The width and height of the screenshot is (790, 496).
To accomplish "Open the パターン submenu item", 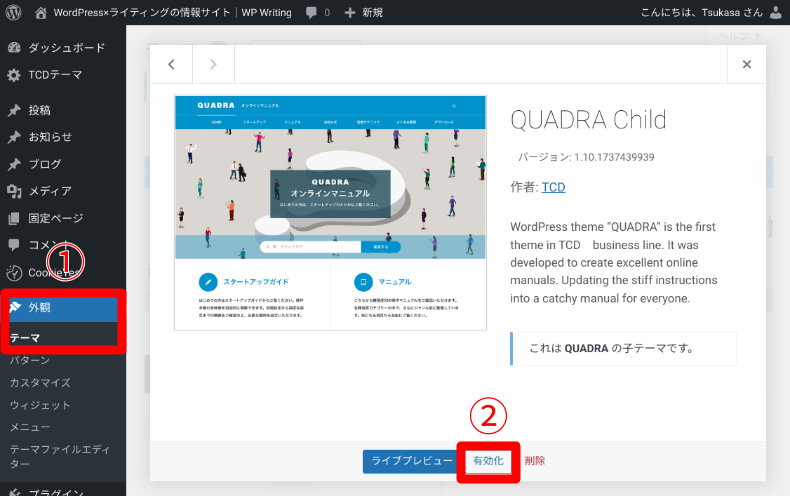I will coord(30,360).
